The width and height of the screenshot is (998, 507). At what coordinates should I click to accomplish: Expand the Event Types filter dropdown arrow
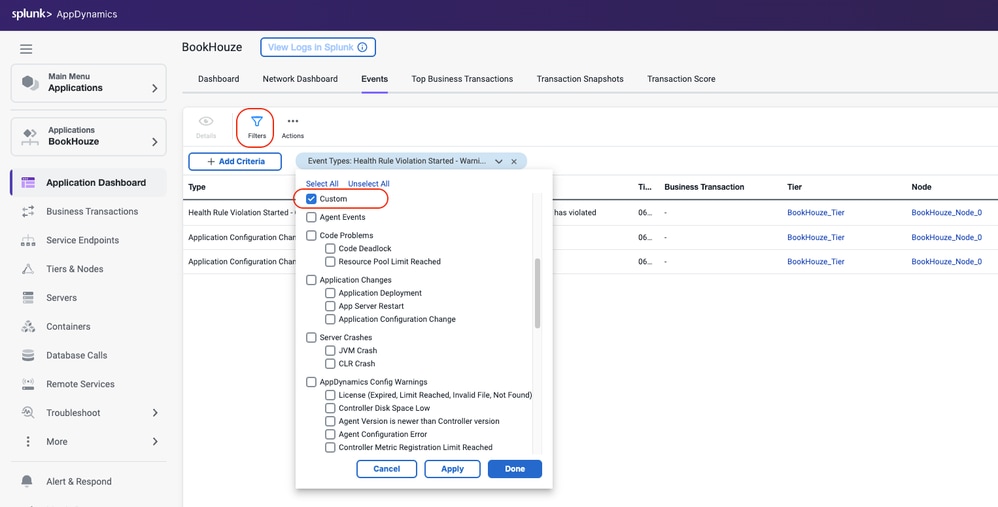[x=498, y=162]
